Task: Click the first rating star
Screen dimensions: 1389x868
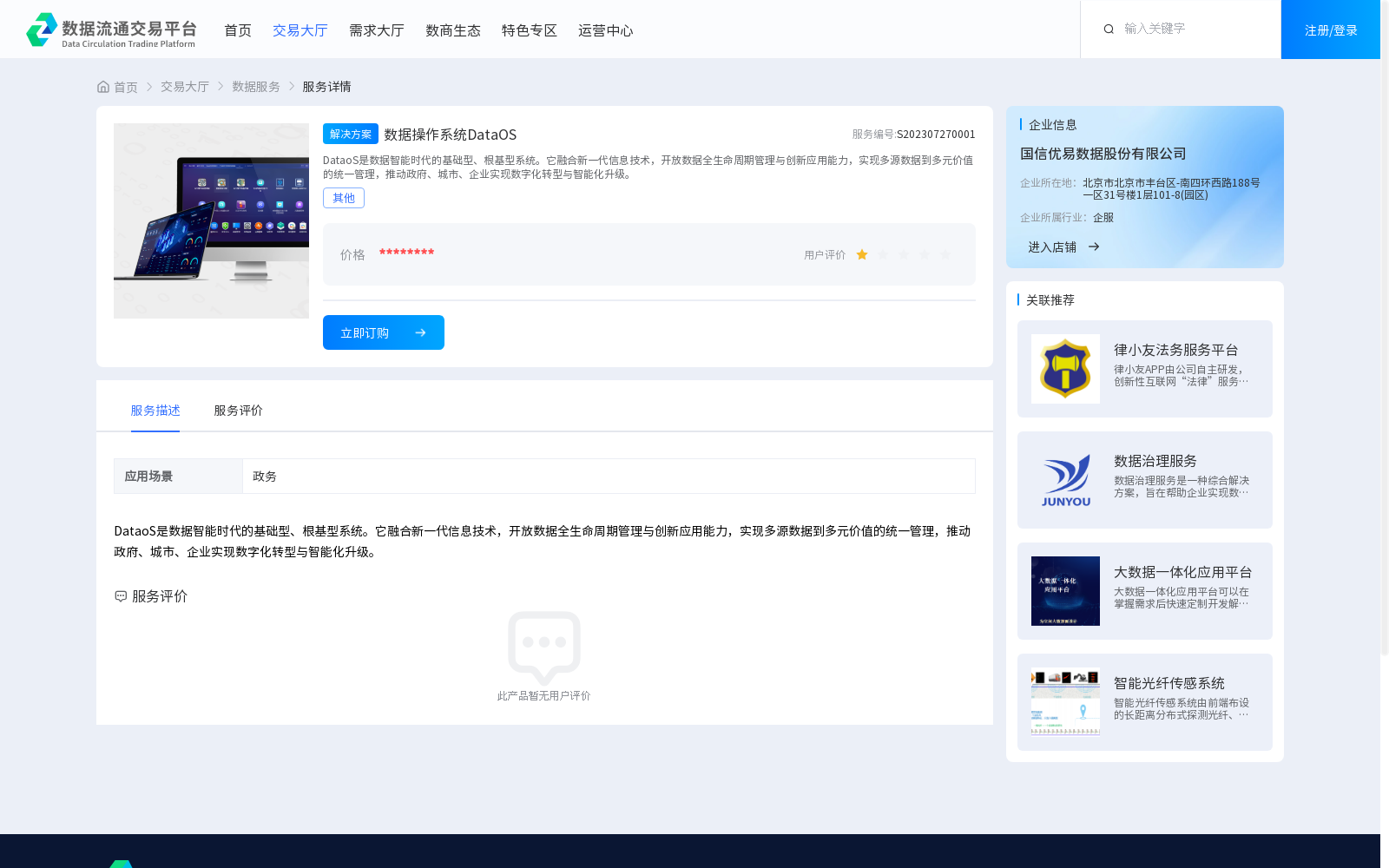Action: [x=862, y=255]
